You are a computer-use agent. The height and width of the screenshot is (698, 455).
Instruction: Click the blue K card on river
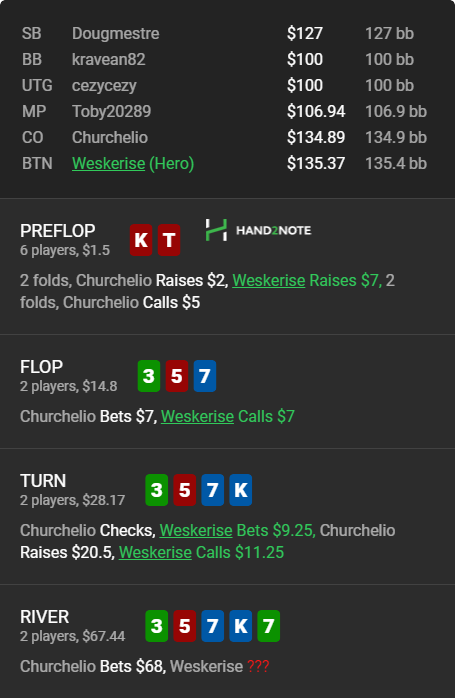click(x=240, y=626)
